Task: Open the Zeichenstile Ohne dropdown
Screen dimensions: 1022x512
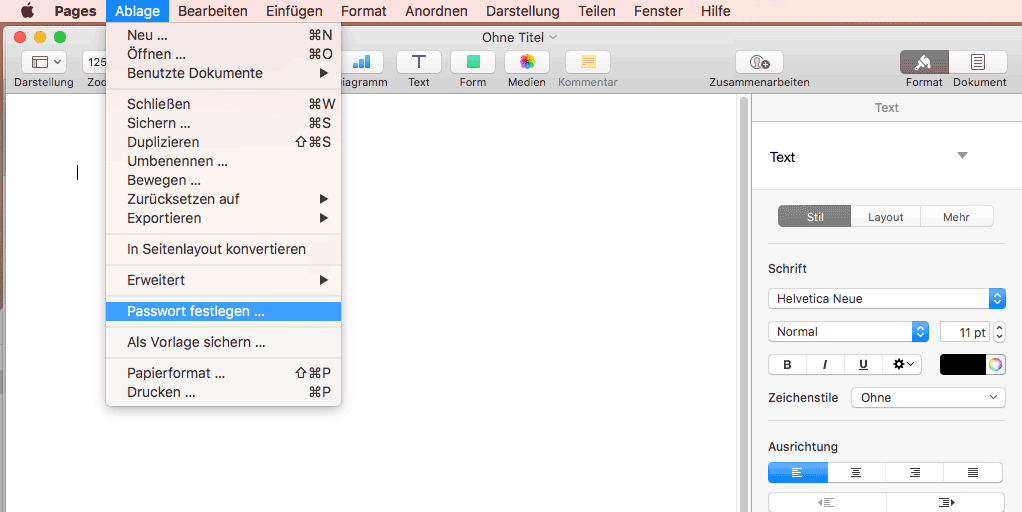Action: pos(928,397)
